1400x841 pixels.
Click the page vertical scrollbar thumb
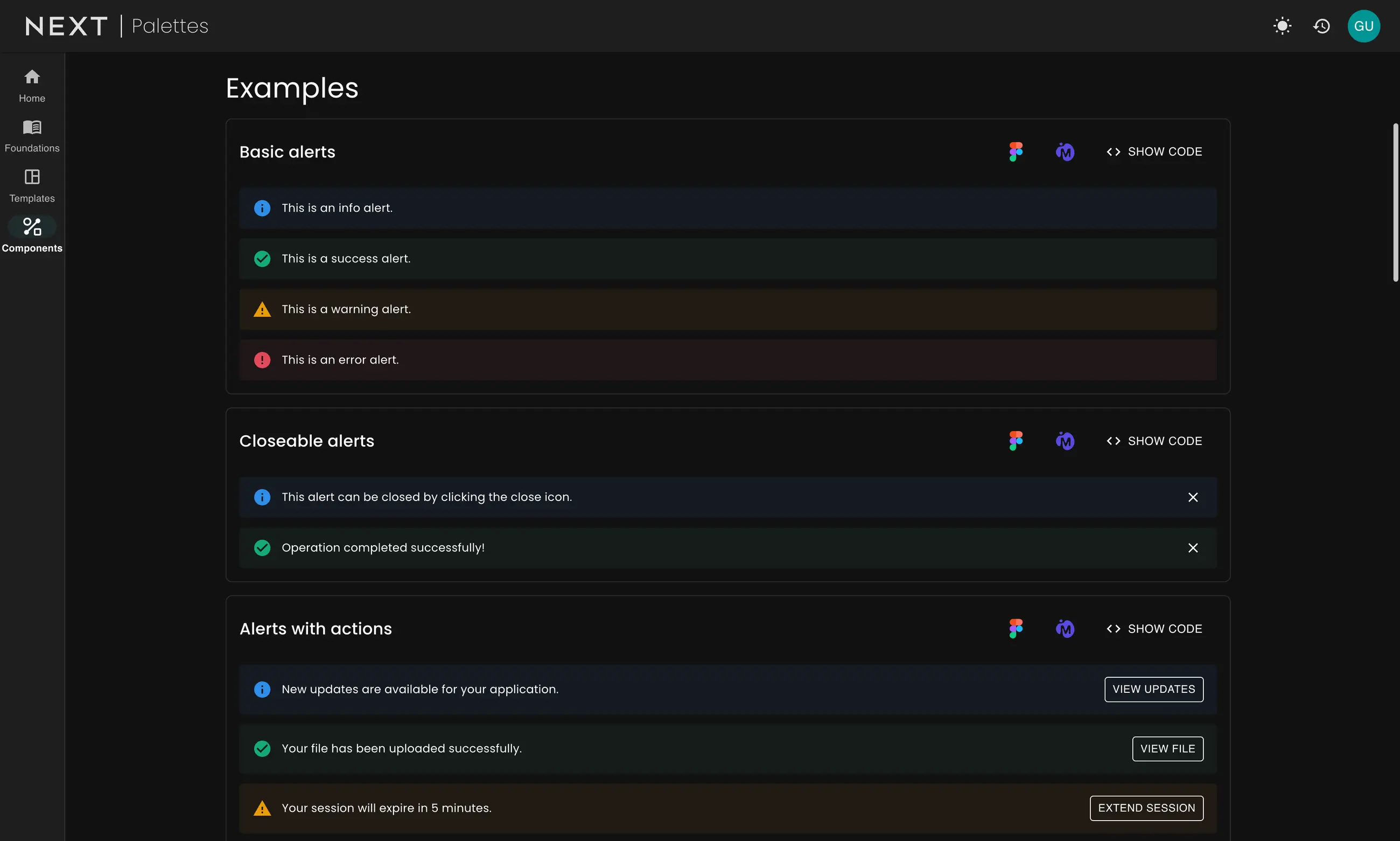pyautogui.click(x=1396, y=201)
